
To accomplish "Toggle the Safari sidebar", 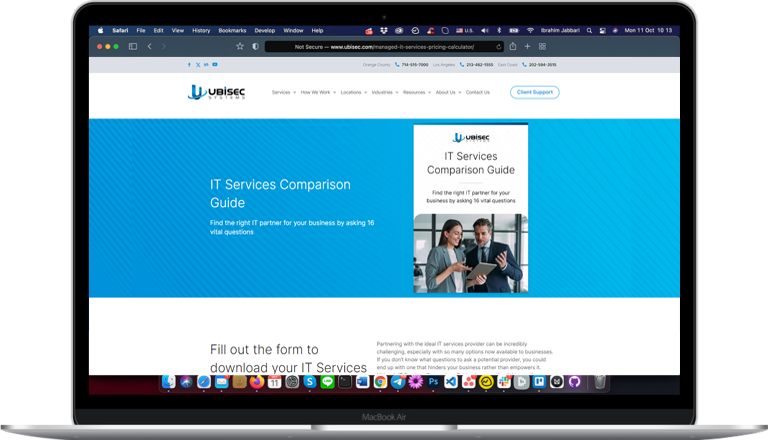I will click(x=133, y=47).
